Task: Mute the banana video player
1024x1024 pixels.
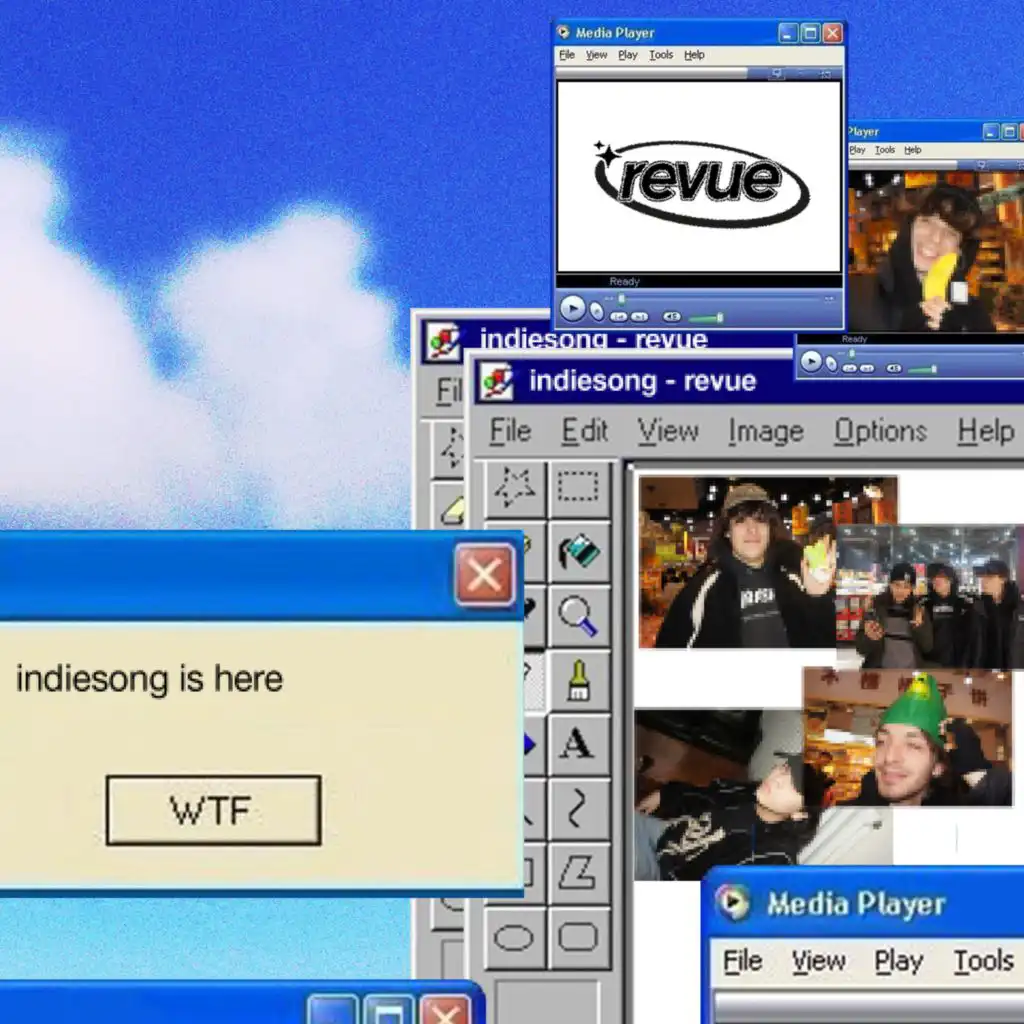Action: (x=894, y=368)
